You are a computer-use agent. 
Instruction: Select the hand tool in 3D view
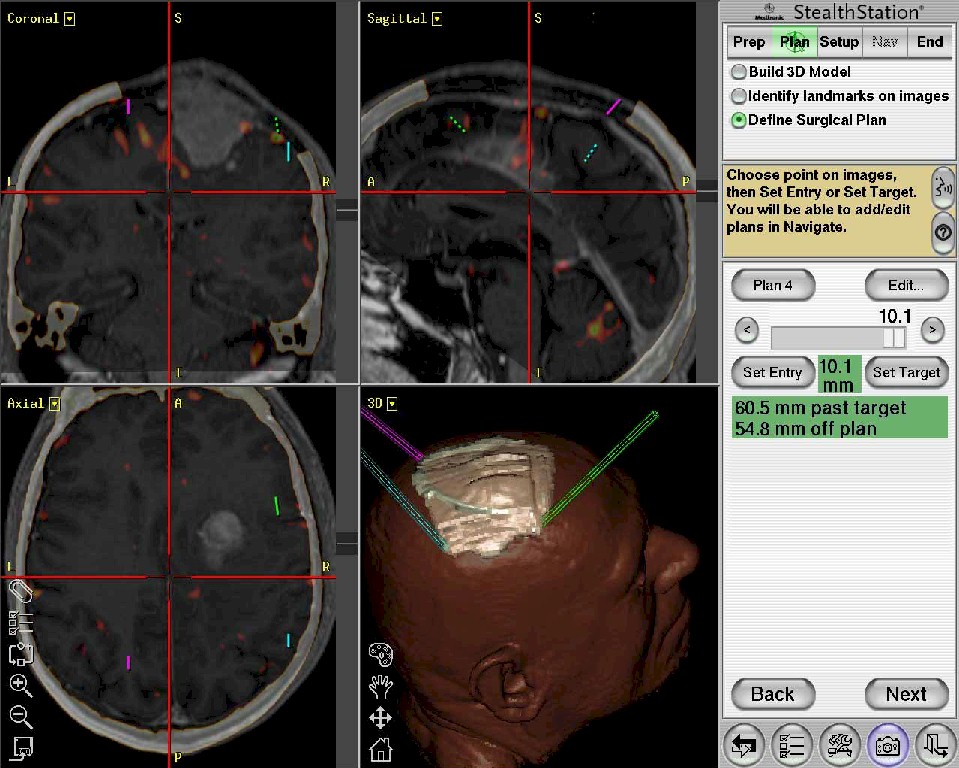[x=381, y=686]
